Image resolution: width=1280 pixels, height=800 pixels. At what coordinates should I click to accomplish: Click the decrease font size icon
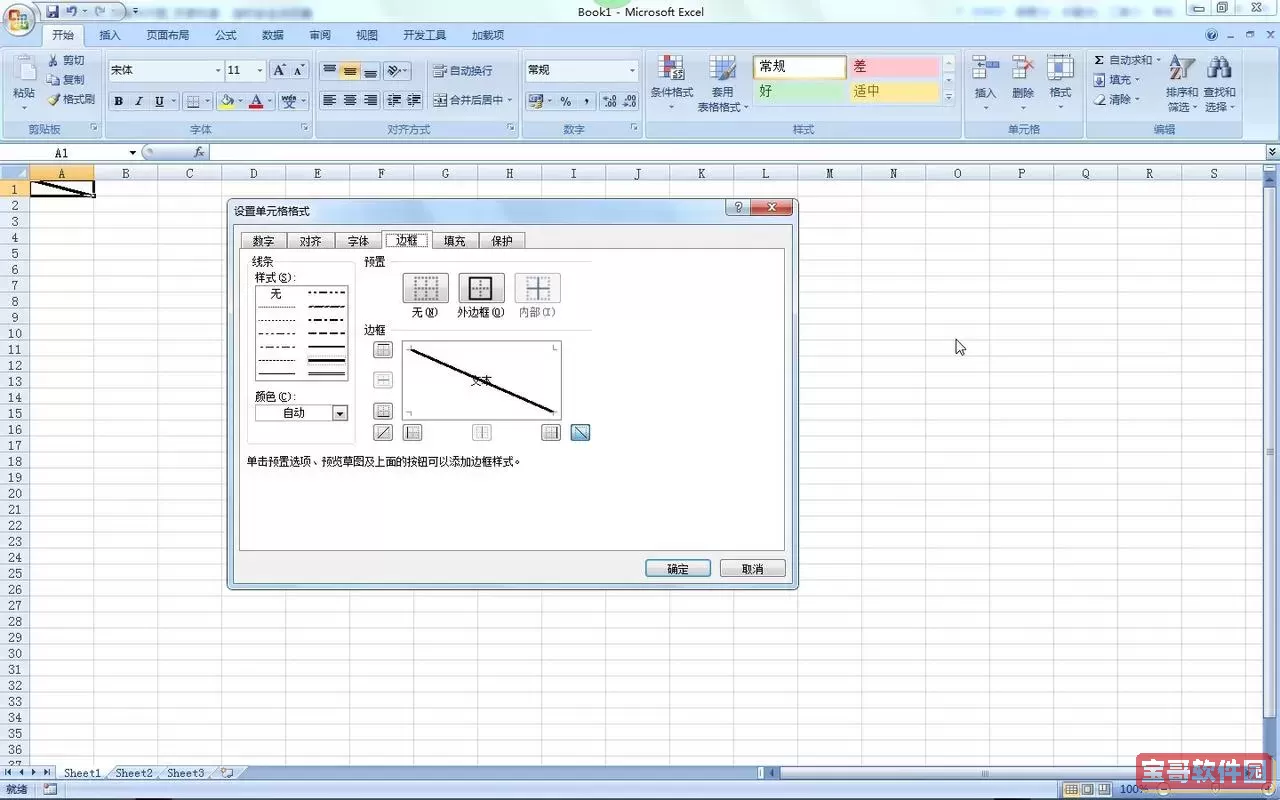point(299,70)
